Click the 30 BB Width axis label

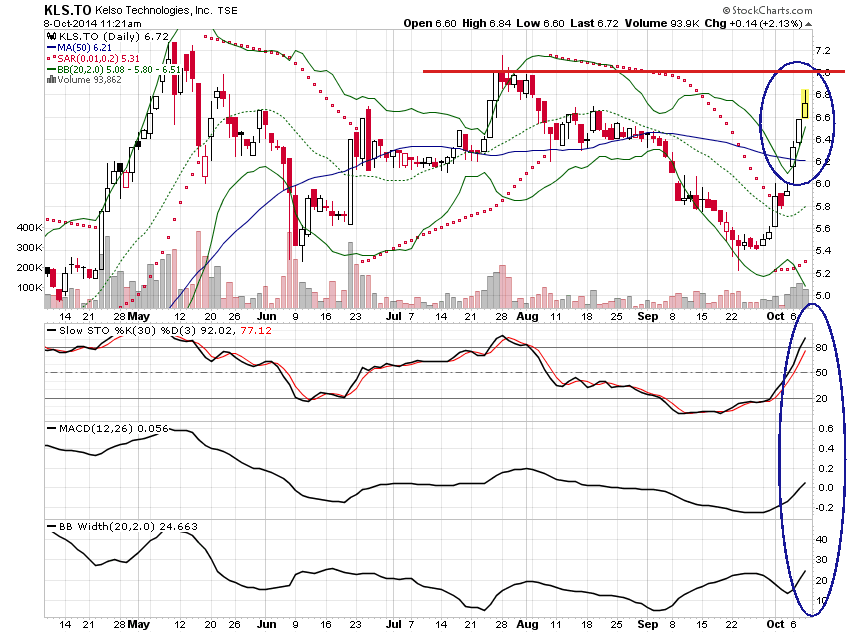click(x=821, y=560)
